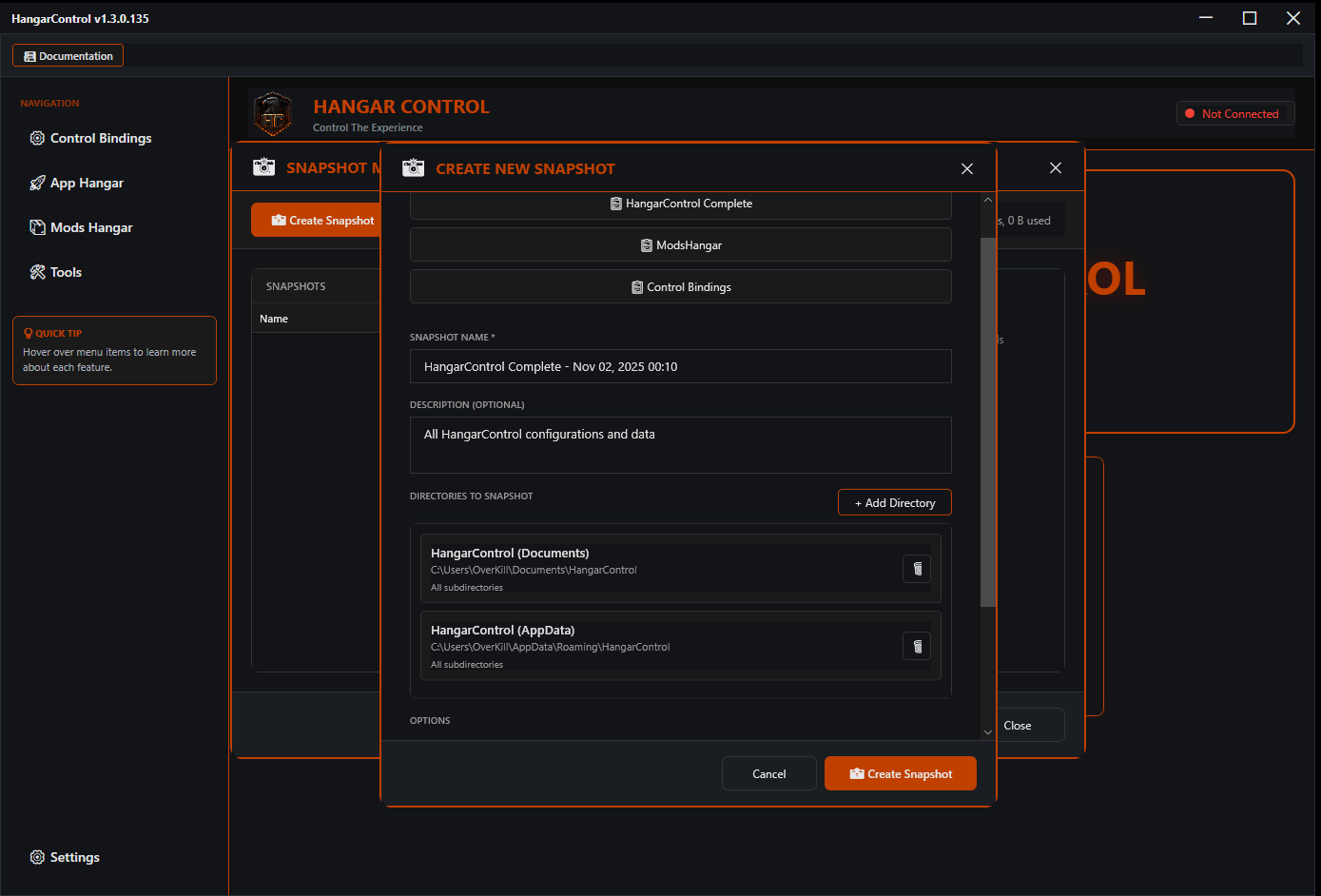Click the camera icon in dialog header
Viewport: 1321px width, 896px height.
click(x=414, y=166)
